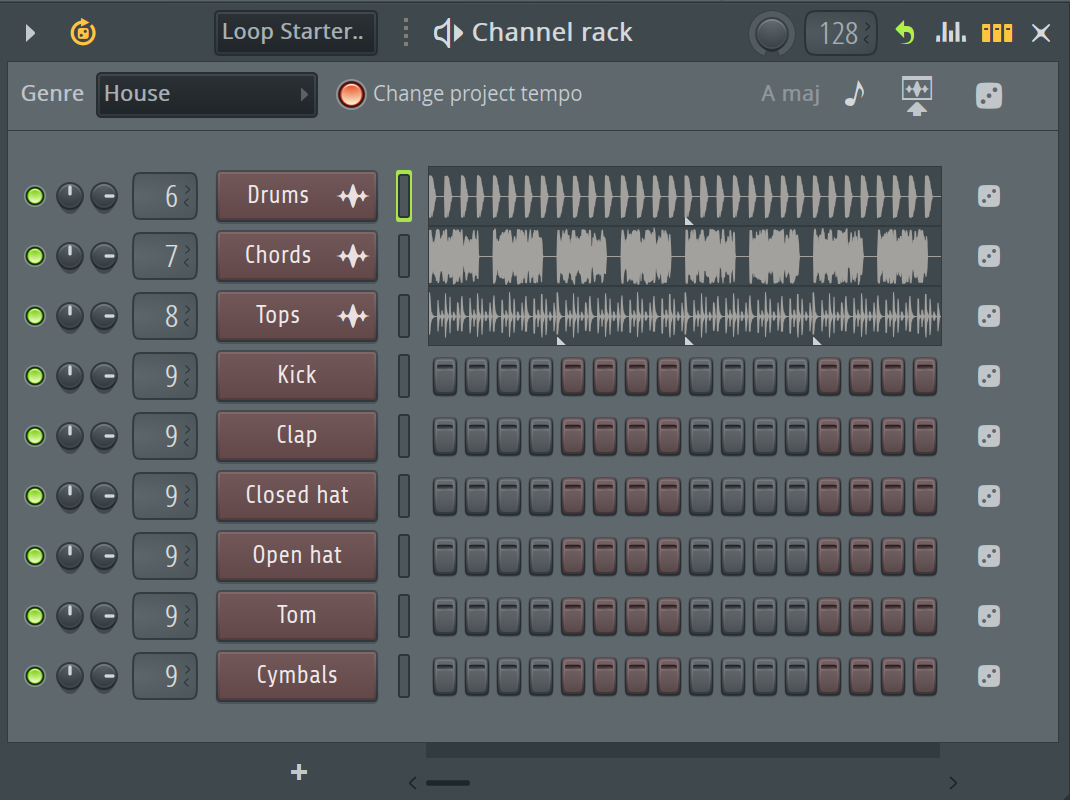This screenshot has height=800, width=1070.
Task: Click the Tops waveform clip
Action: click(684, 316)
